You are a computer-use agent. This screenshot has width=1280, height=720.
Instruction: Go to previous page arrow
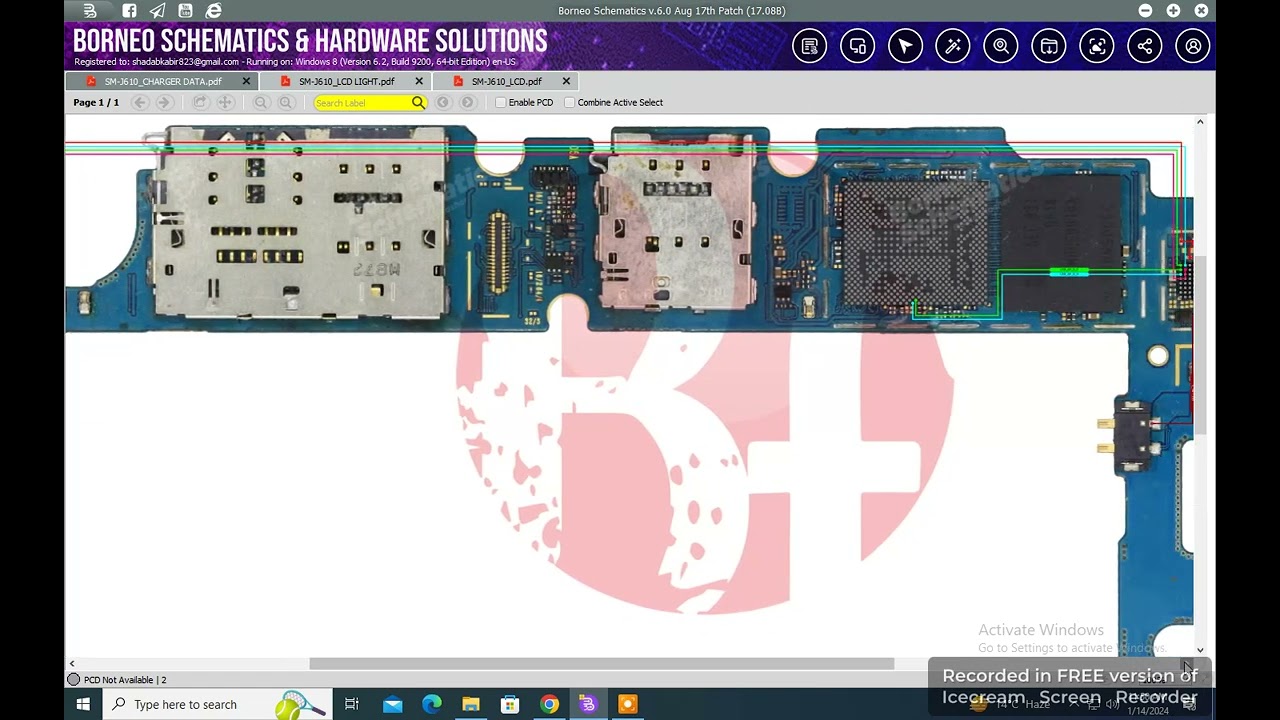click(x=140, y=102)
